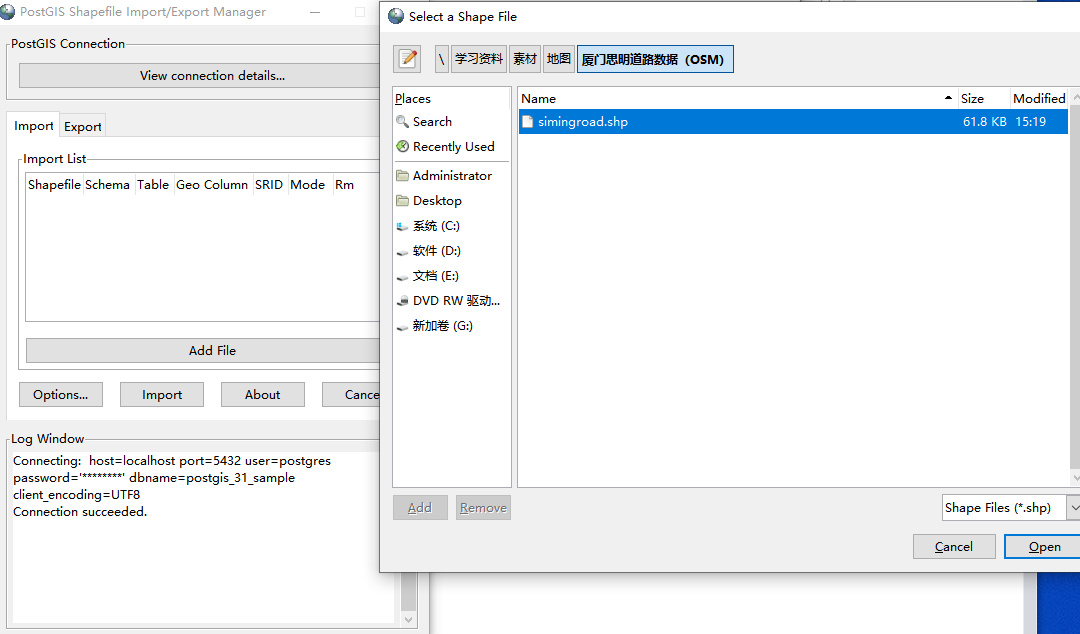Click the 15:19 modified time
The height and width of the screenshot is (634, 1080).
[1030, 122]
